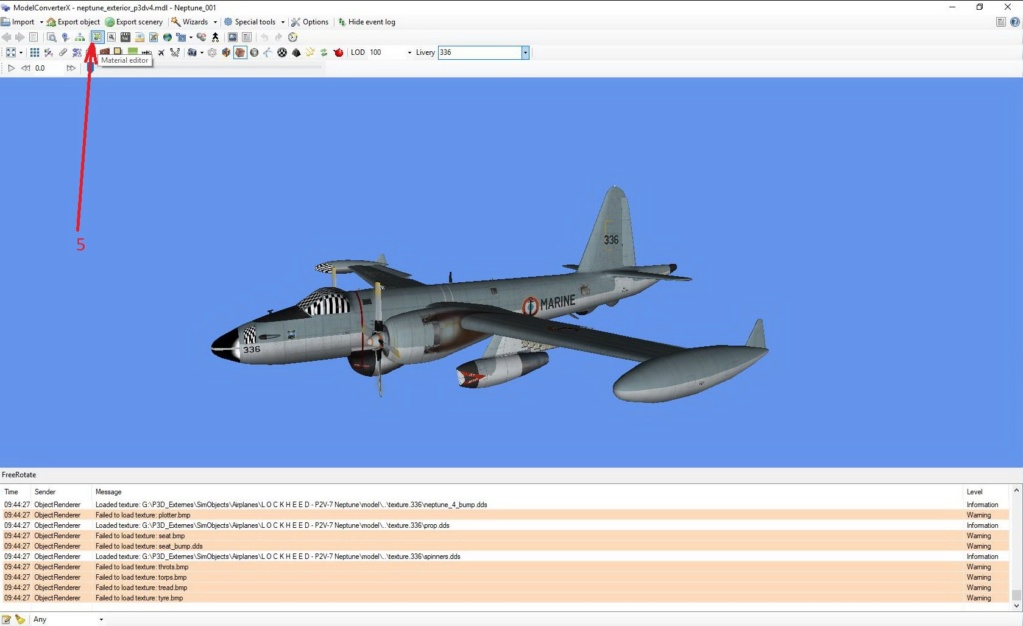
Task: Click the blue map pin icon
Action: 65,37
